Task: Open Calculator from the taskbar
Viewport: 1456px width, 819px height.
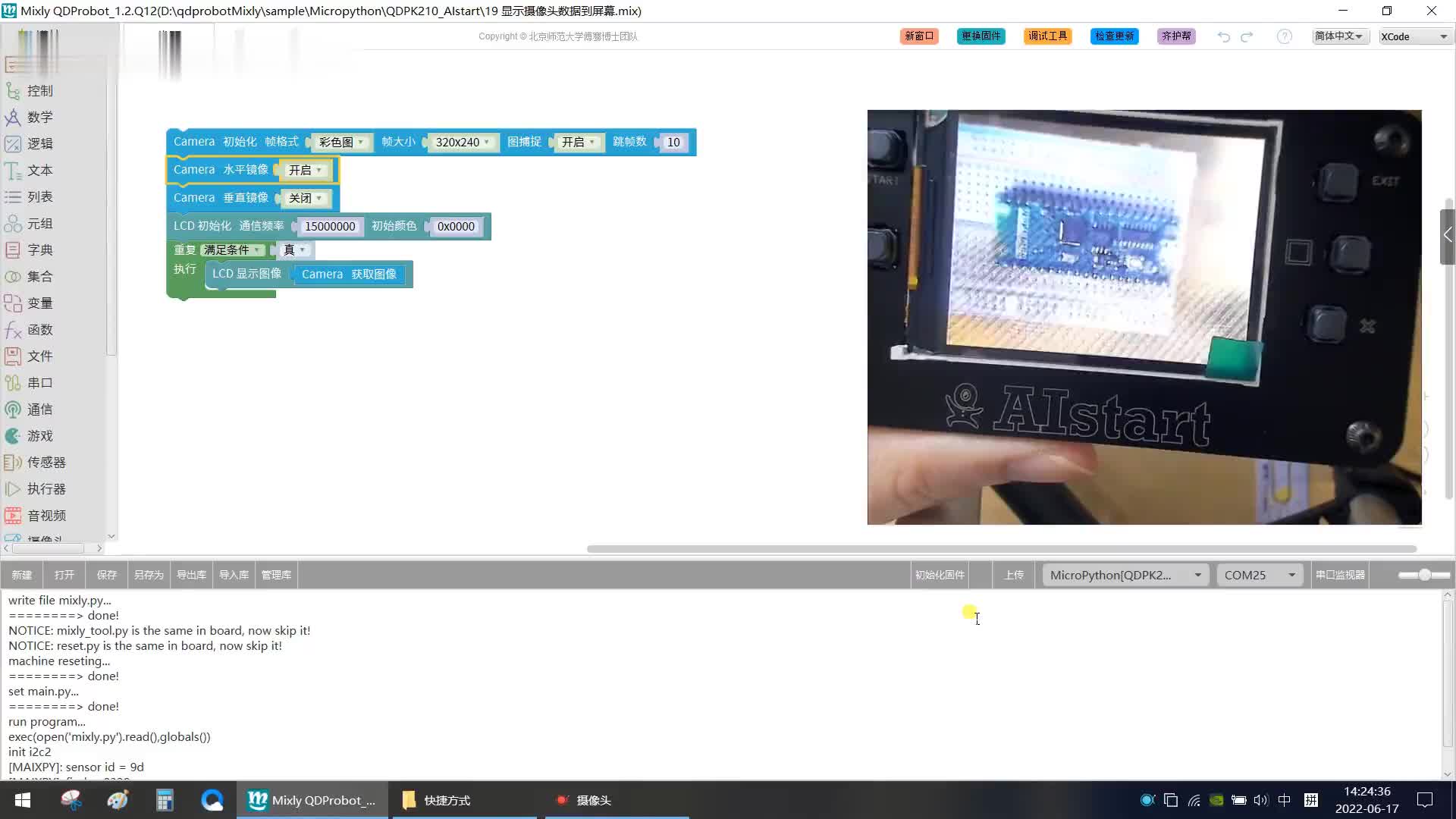Action: tap(165, 800)
